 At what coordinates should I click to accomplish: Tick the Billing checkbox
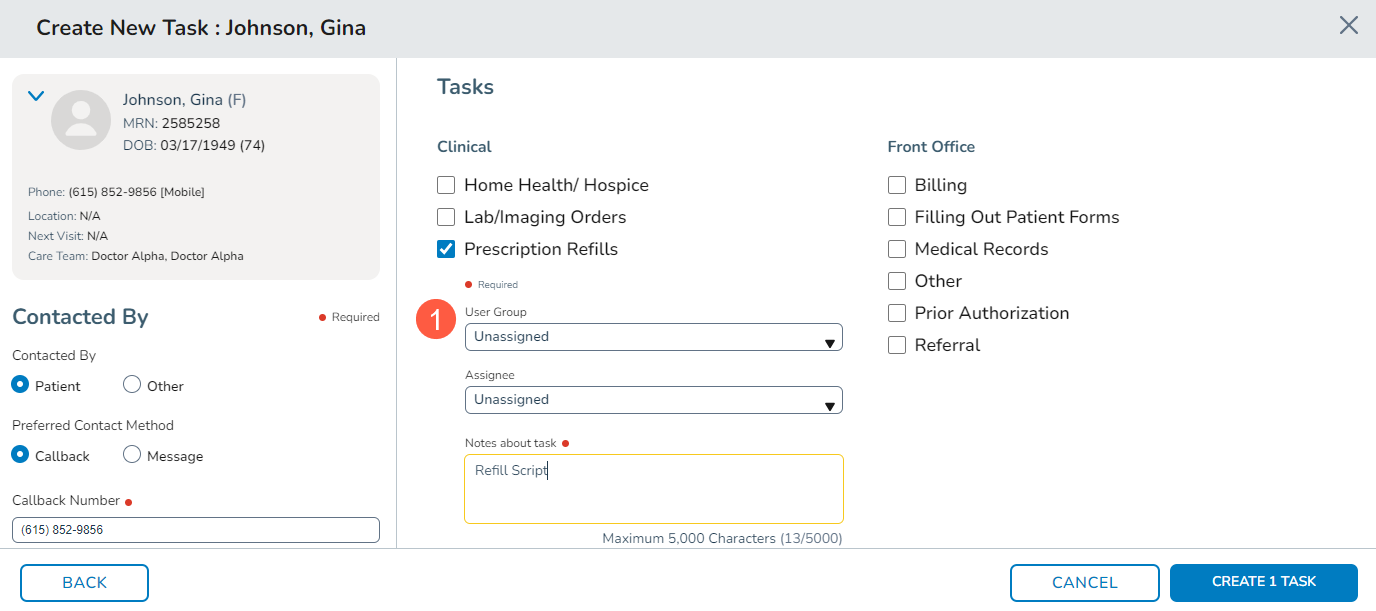[x=897, y=185]
